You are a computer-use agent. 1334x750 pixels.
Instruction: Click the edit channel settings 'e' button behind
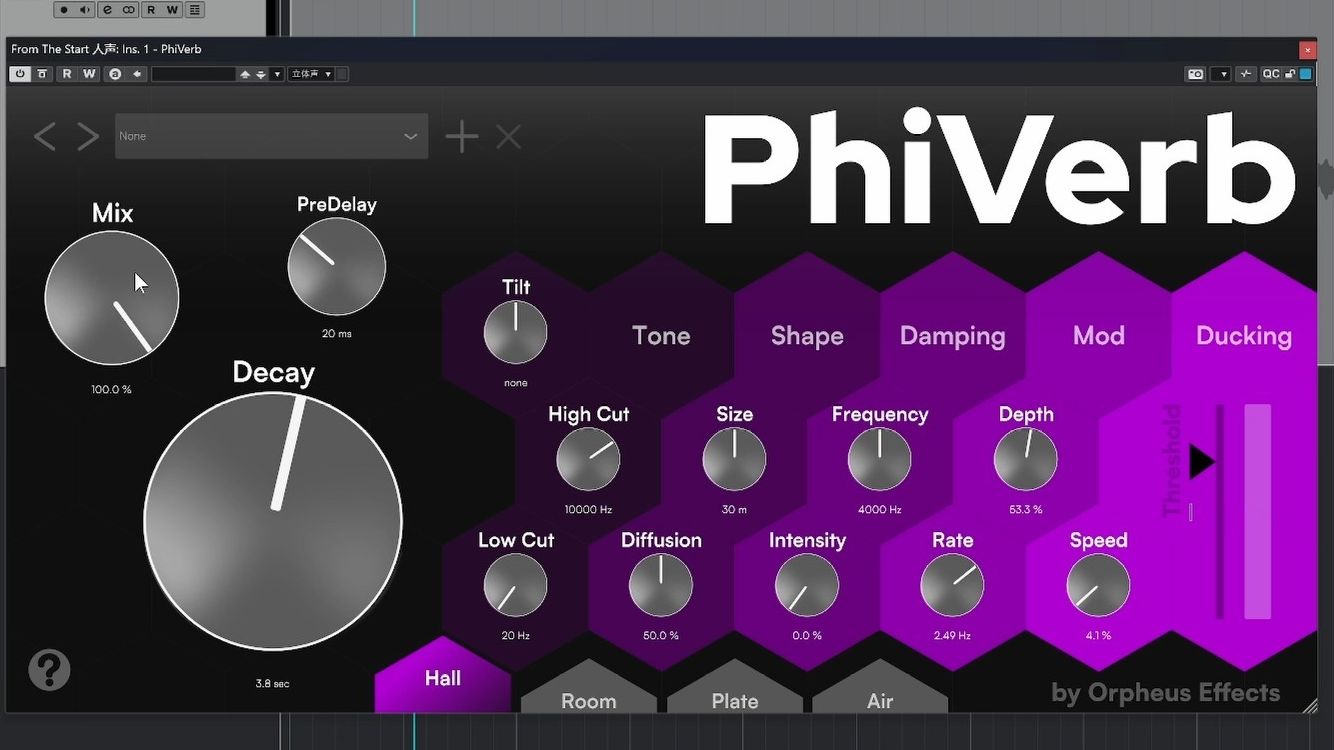pos(107,10)
